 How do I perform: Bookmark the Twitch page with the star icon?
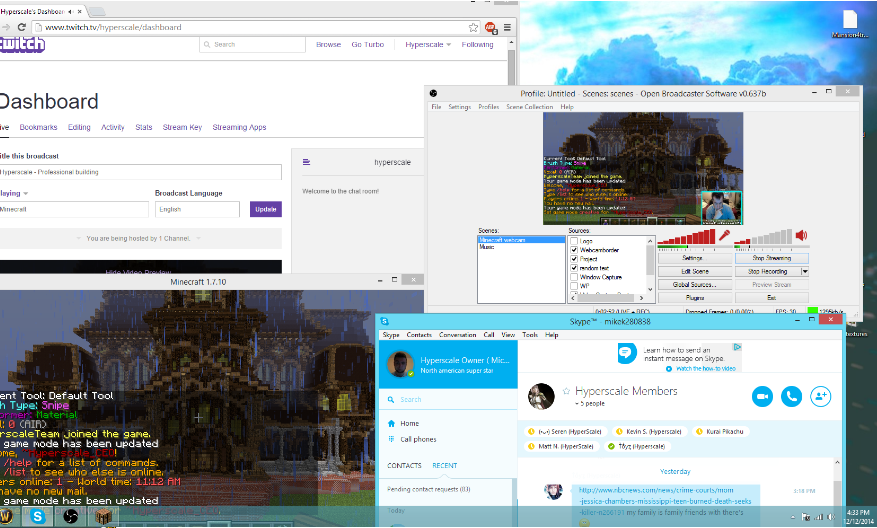[473, 27]
